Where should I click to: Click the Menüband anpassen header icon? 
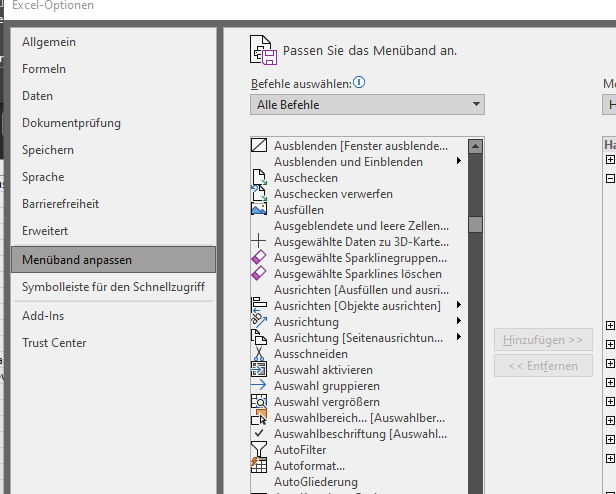(x=263, y=50)
